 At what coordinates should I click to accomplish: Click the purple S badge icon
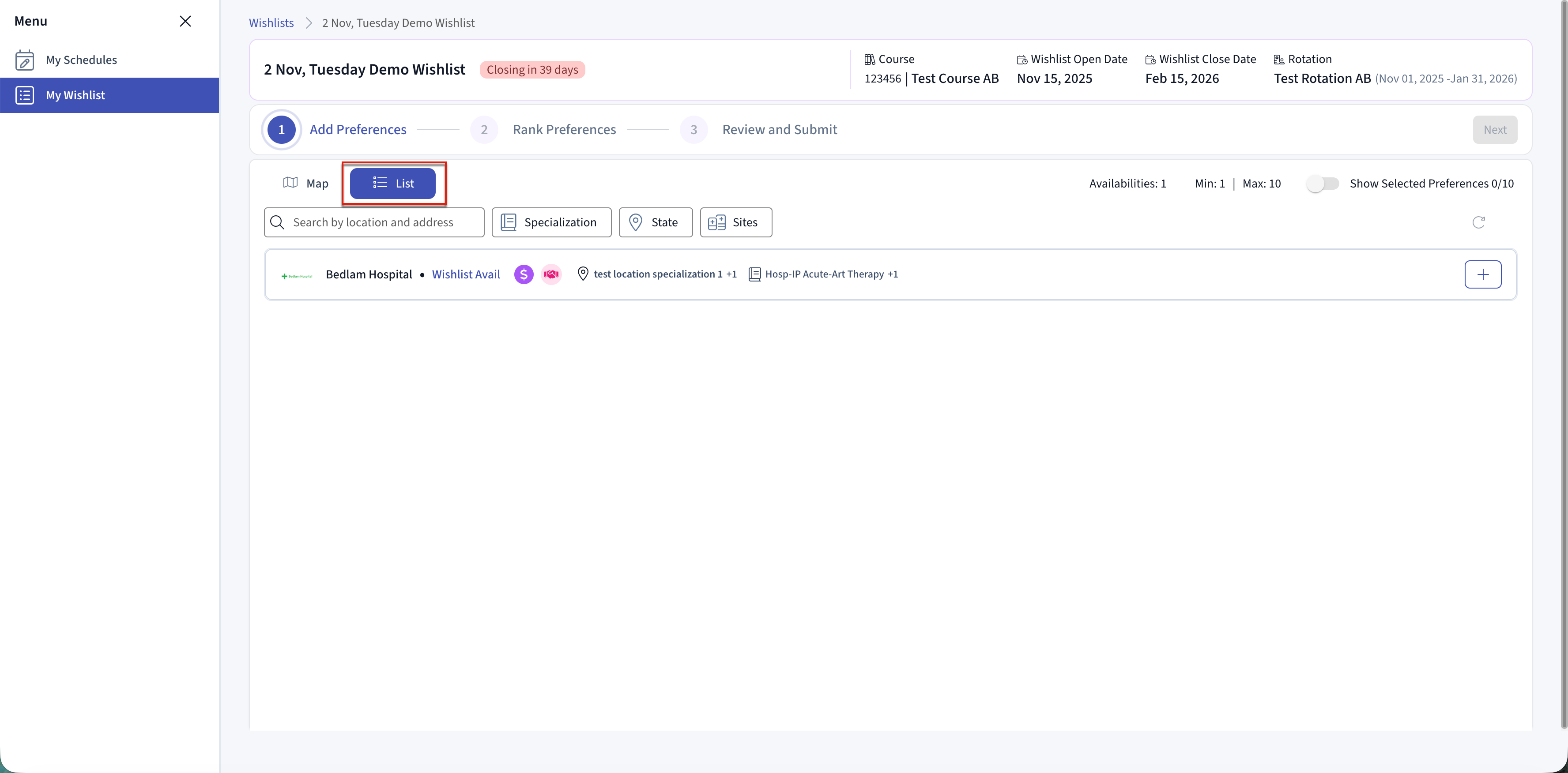524,274
